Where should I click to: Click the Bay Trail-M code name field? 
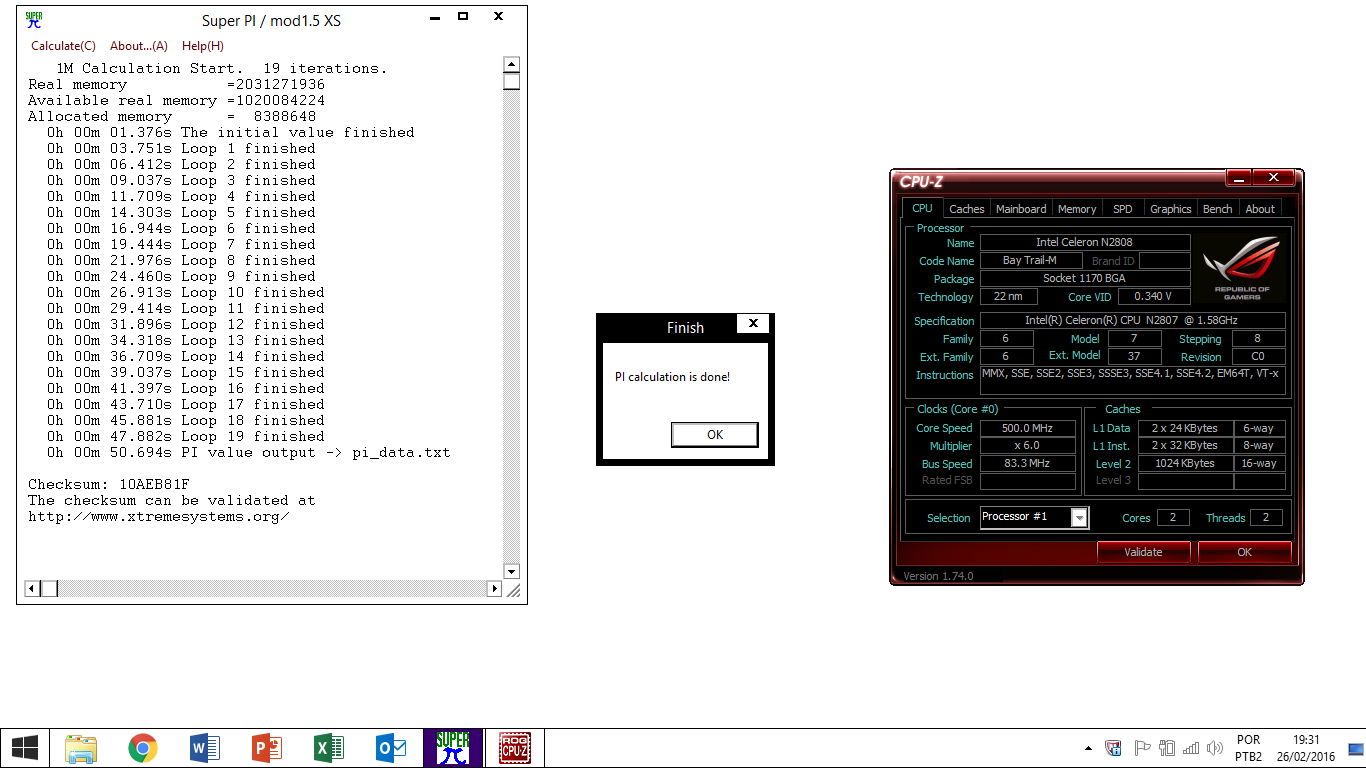pyautogui.click(x=1029, y=260)
